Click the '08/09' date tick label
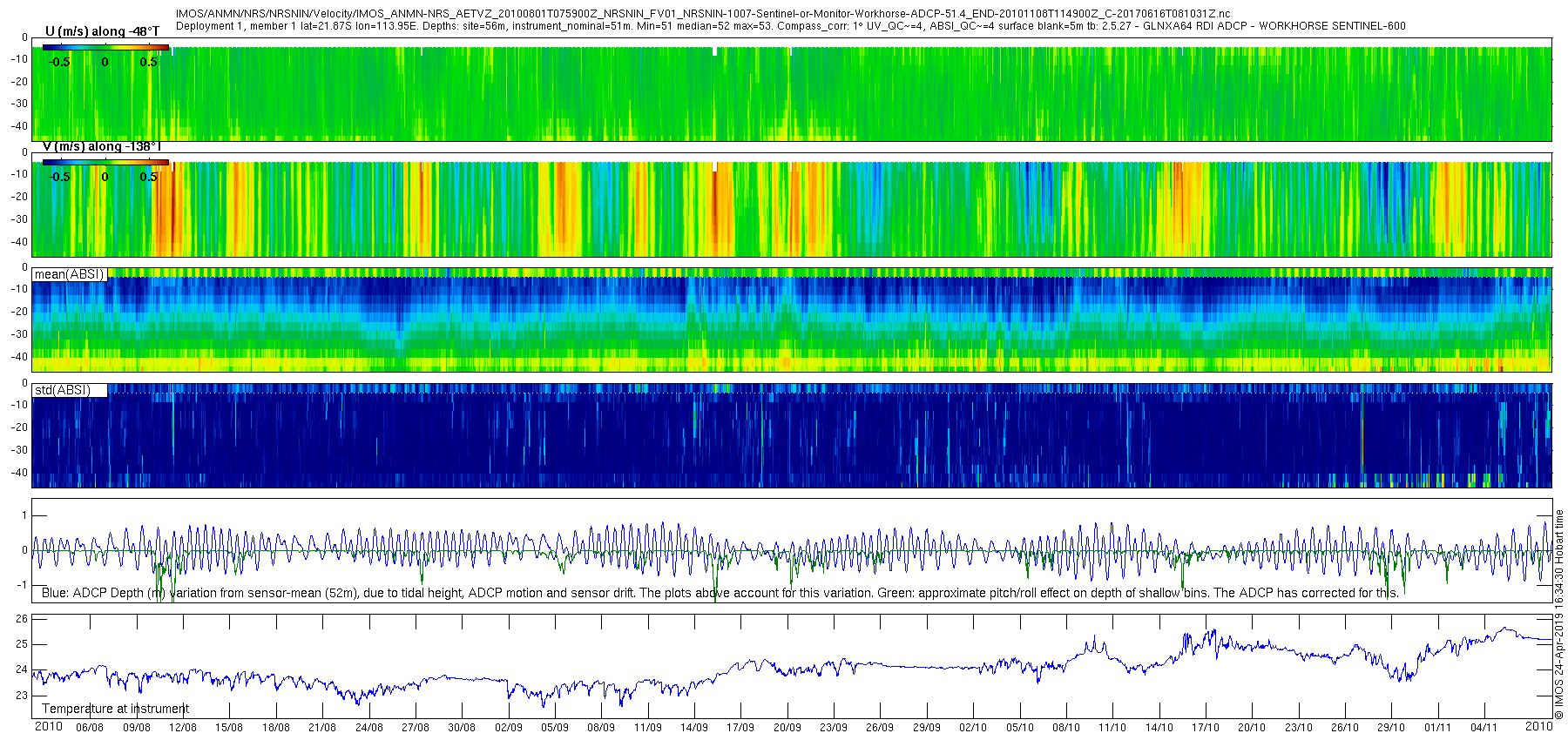Screen dimensions: 1568x740 [601, 728]
